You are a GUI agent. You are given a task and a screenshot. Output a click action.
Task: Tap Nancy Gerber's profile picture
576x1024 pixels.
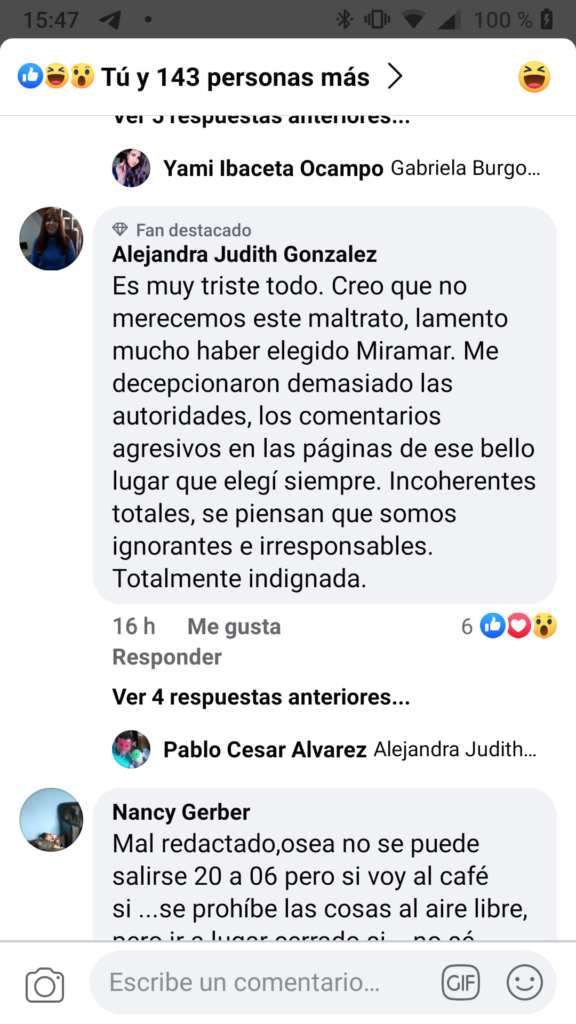(51, 820)
